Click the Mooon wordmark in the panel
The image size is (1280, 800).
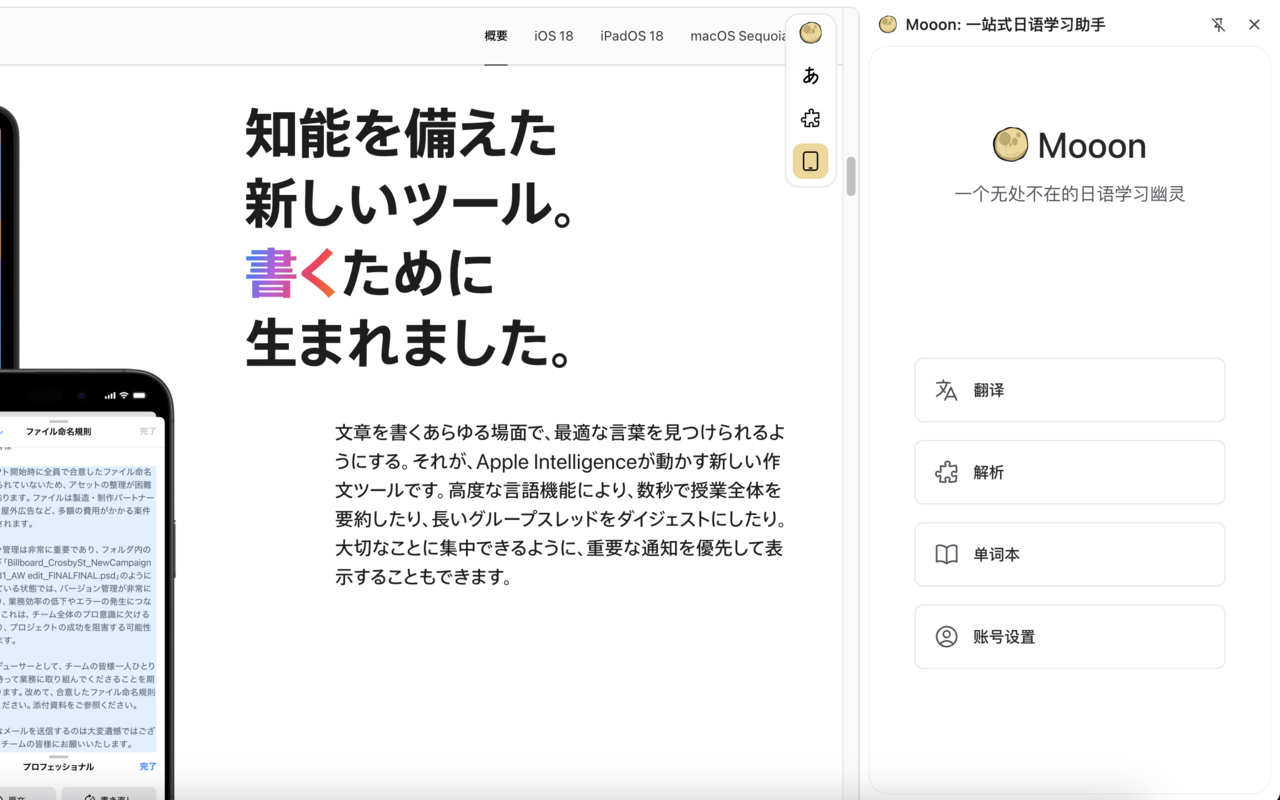(1092, 146)
